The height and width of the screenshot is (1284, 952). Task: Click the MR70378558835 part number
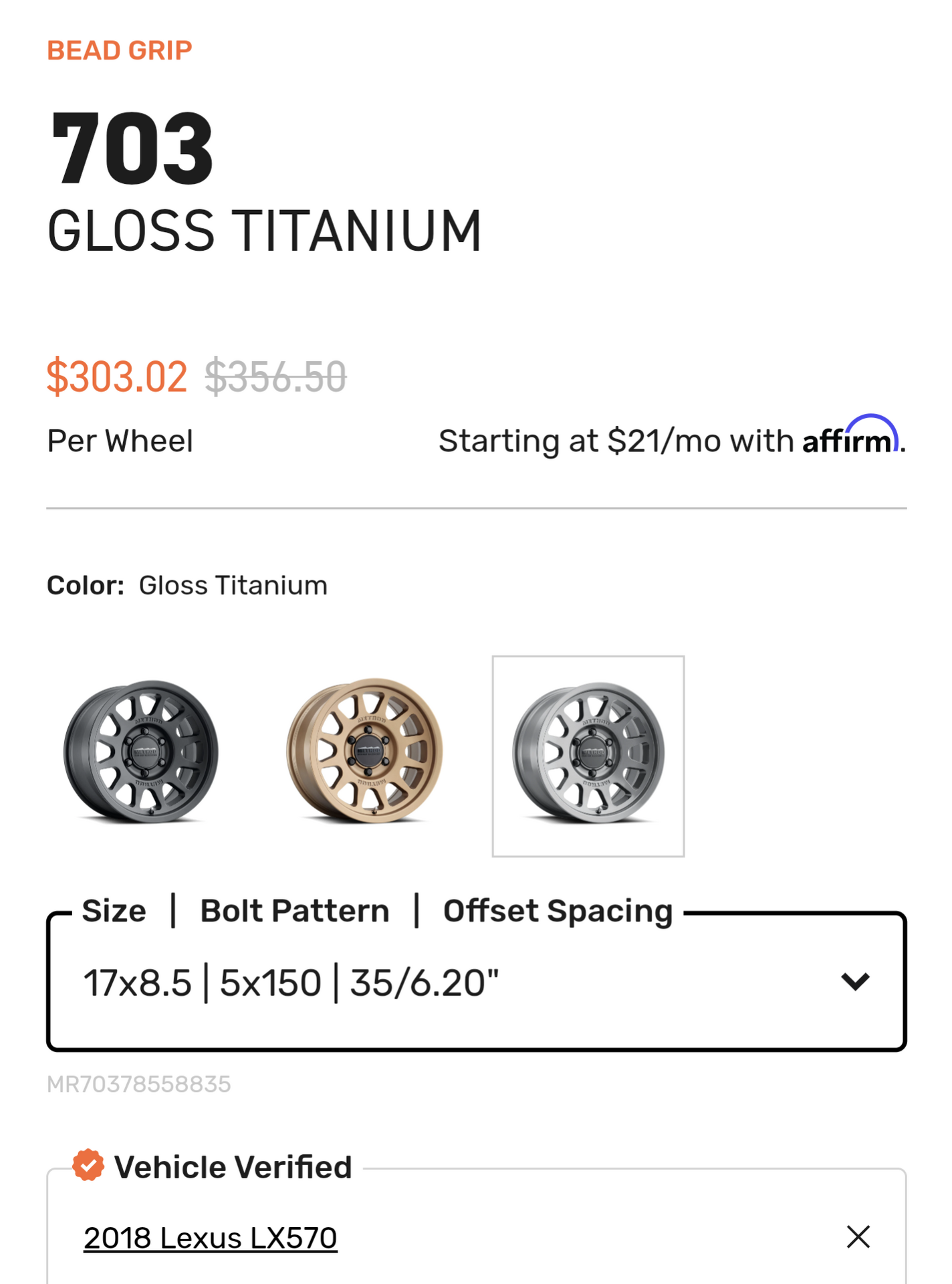pyautogui.click(x=138, y=1084)
